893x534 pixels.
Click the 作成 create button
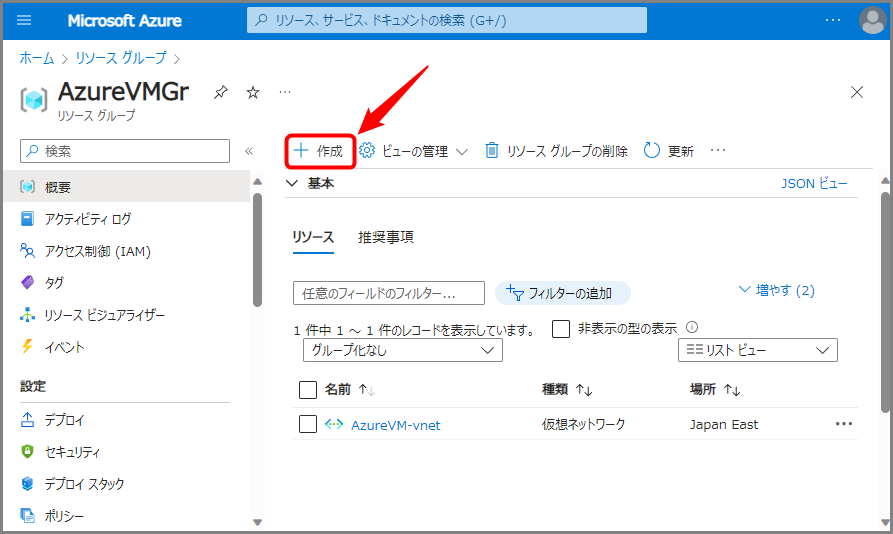point(319,151)
